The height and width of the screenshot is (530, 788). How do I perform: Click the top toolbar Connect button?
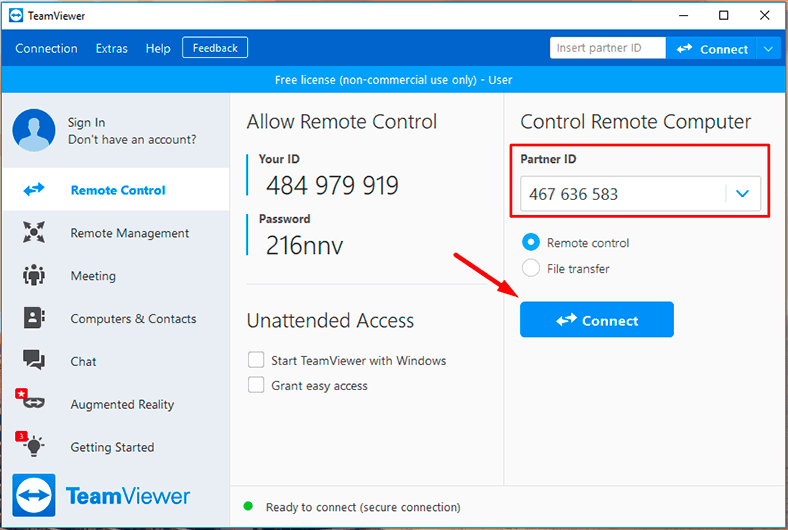(711, 49)
